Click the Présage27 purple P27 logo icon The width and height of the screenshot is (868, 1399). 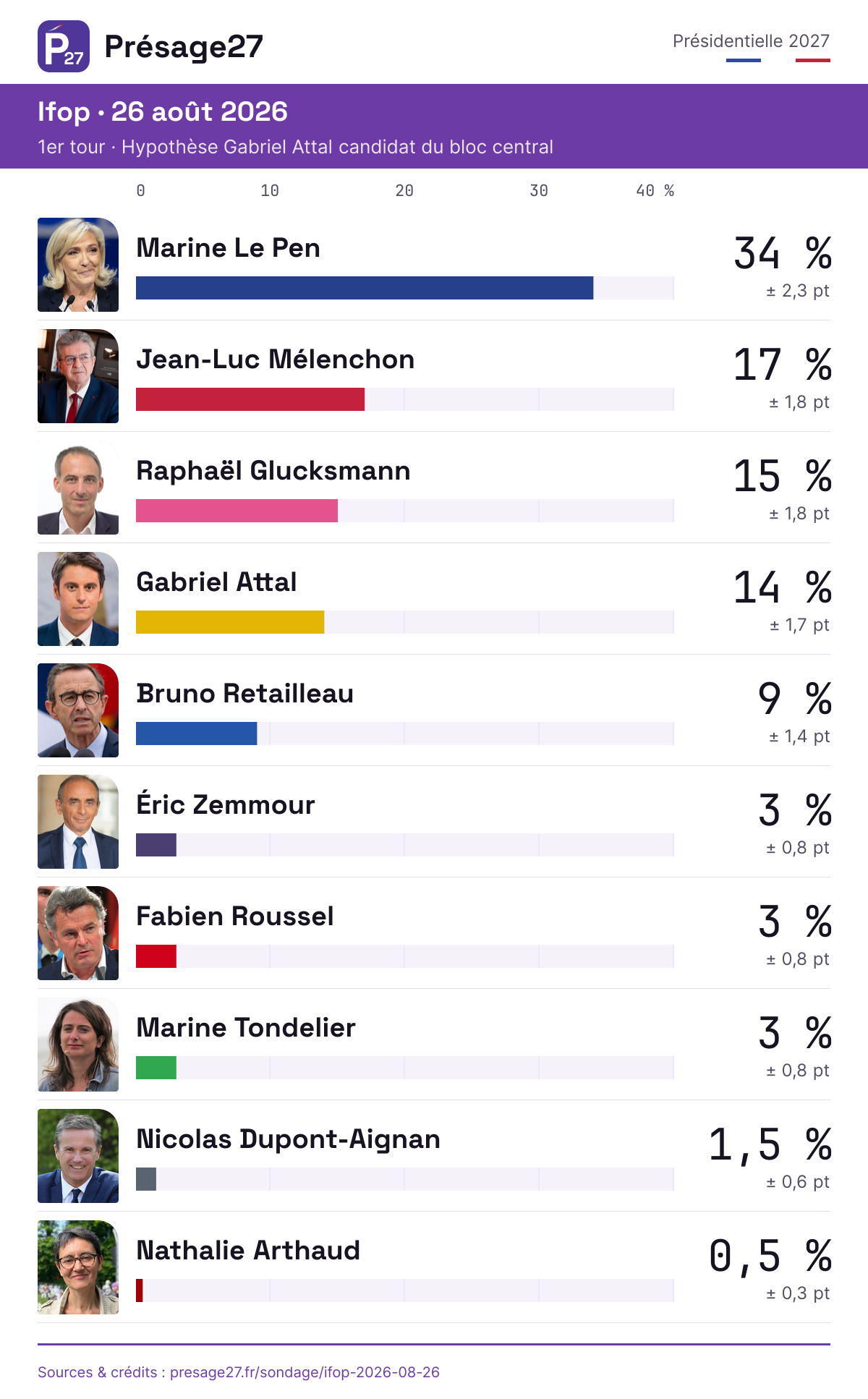tap(64, 46)
